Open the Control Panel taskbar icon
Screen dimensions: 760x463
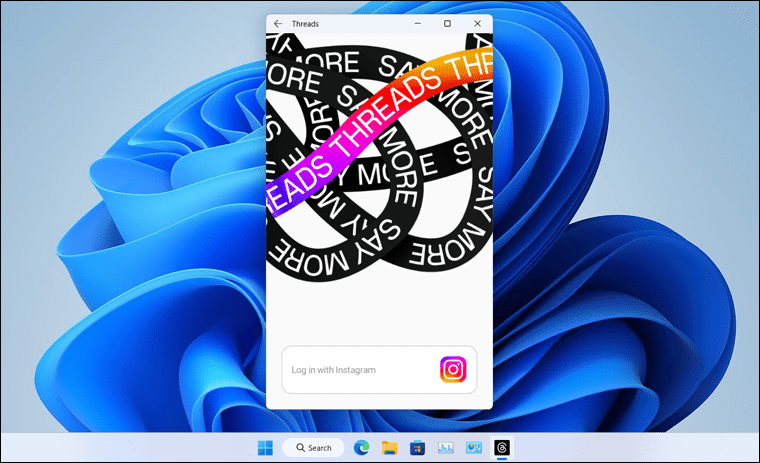[x=474, y=448]
